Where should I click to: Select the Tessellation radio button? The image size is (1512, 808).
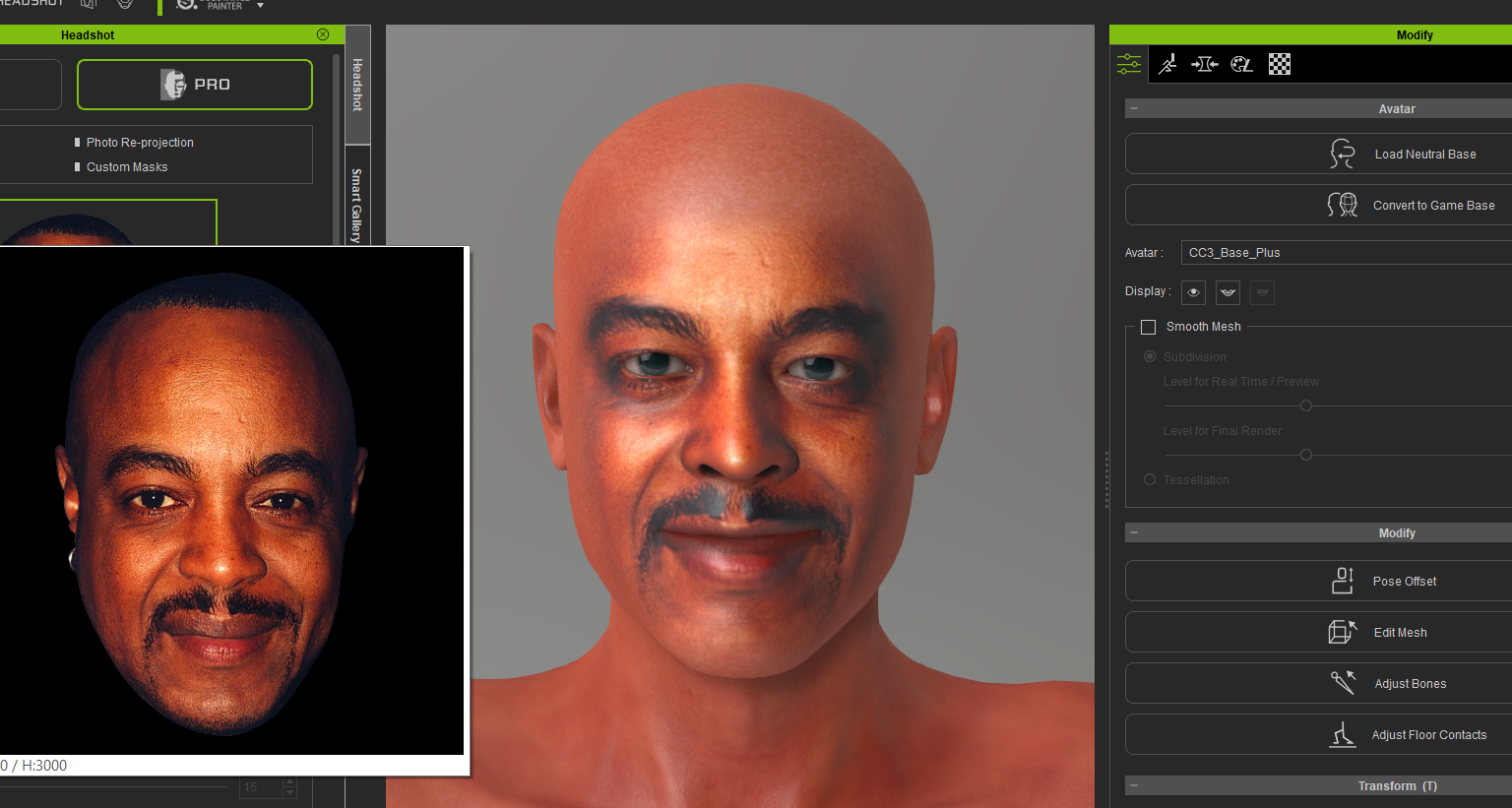tap(1150, 479)
